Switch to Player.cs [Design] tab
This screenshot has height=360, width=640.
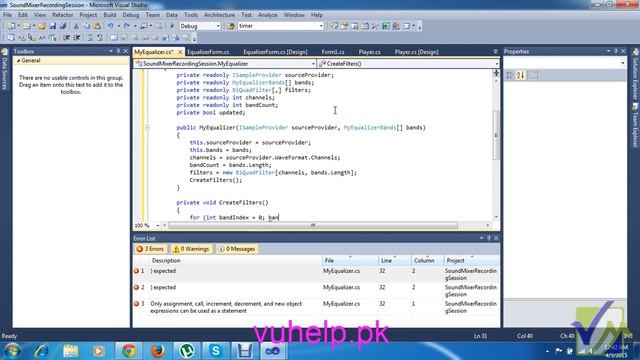tap(416, 52)
